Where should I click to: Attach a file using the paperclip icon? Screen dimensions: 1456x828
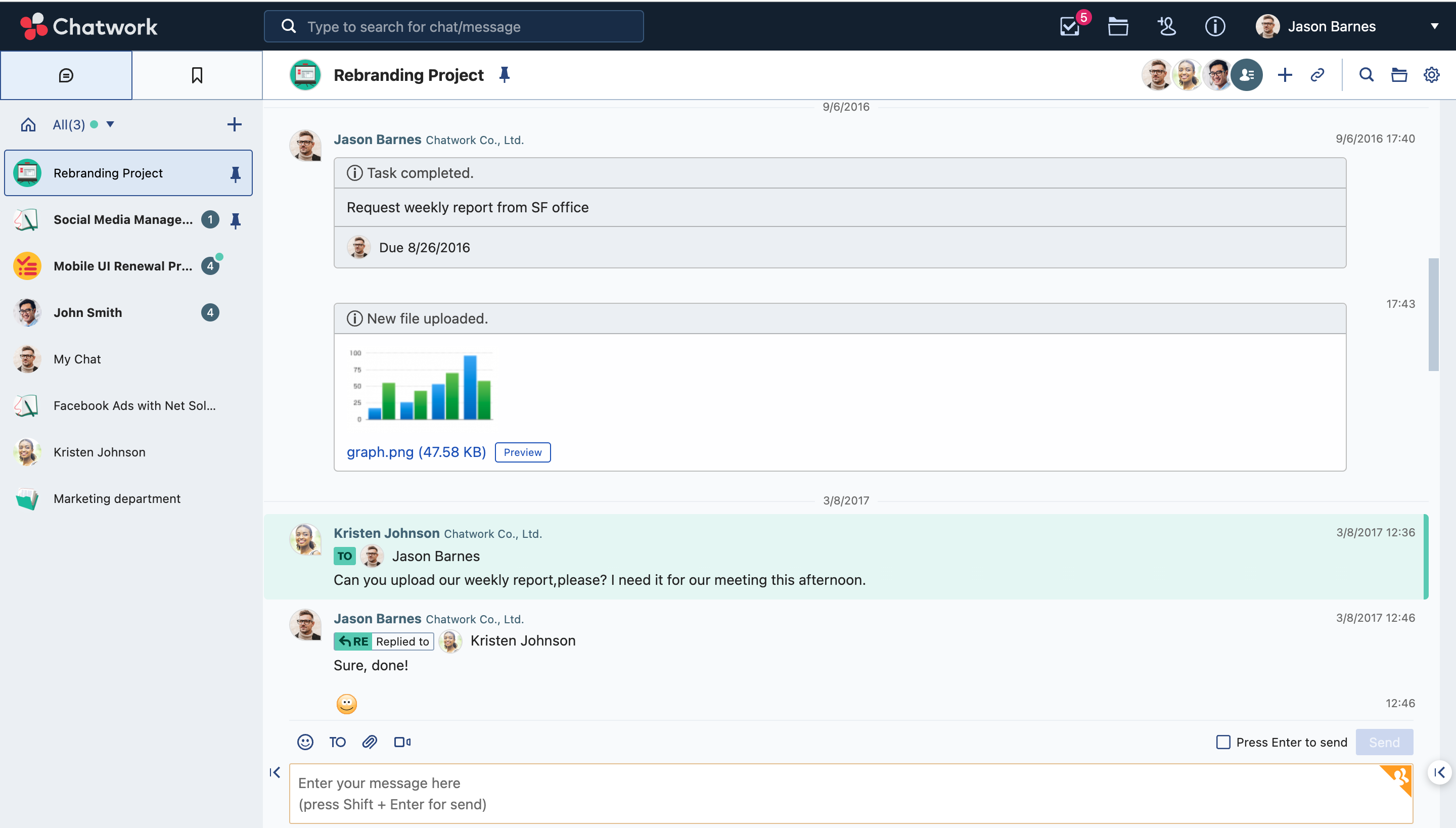(x=370, y=742)
